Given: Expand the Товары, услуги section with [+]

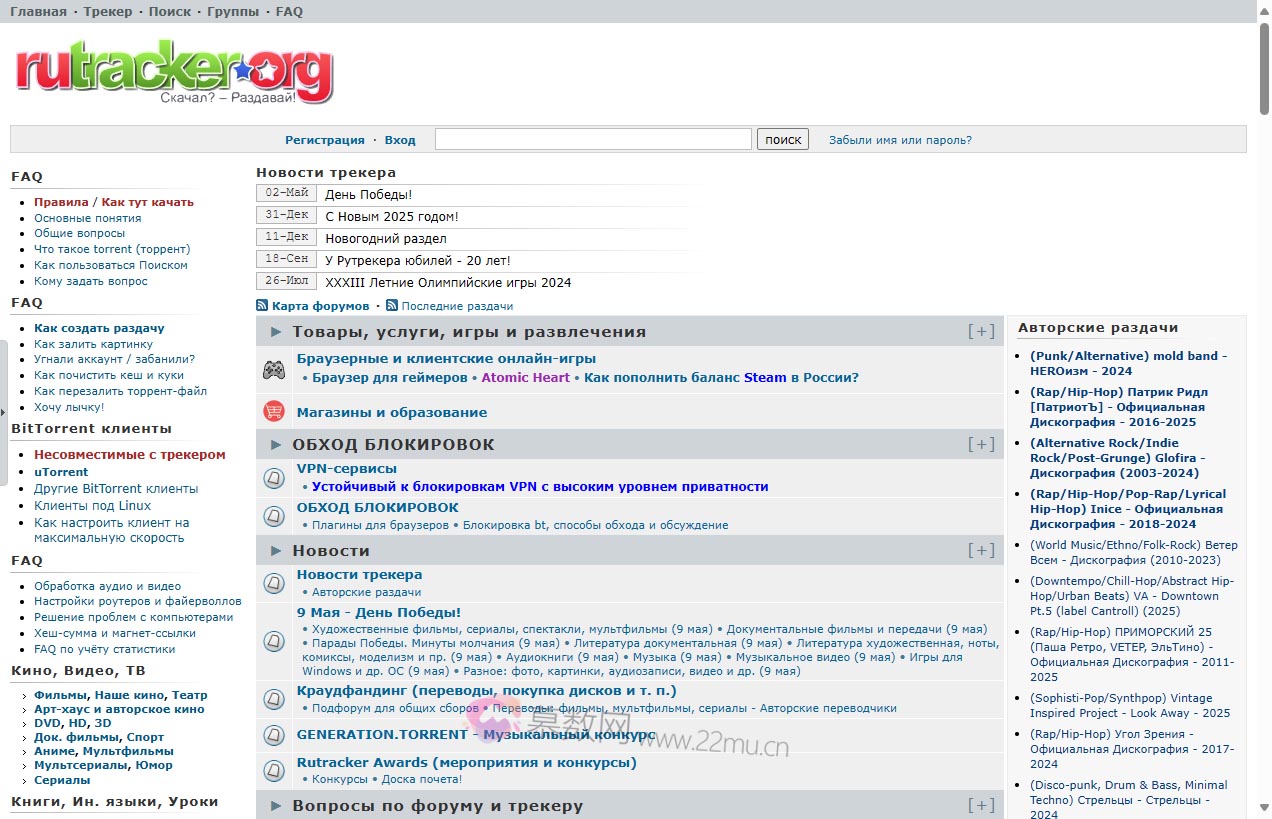Looking at the screenshot, I should [980, 330].
